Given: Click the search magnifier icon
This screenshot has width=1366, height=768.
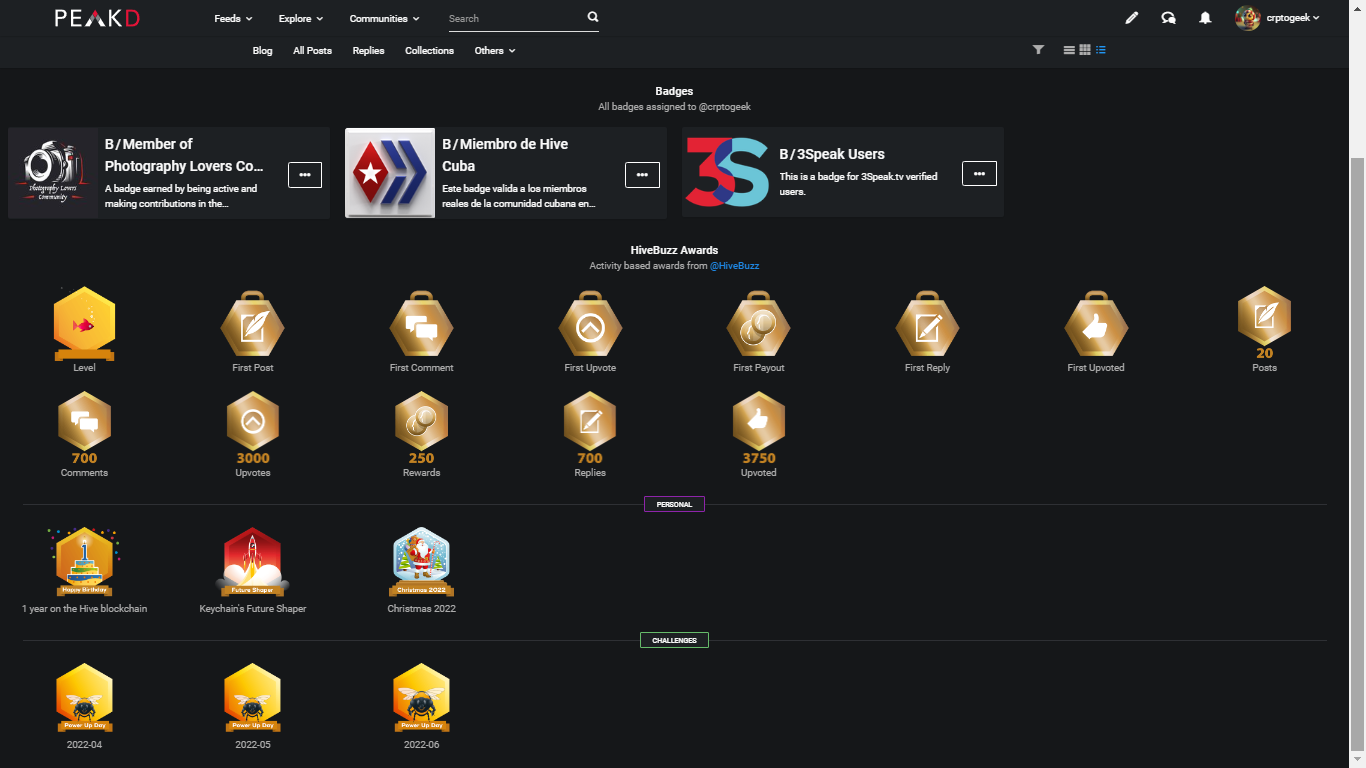Looking at the screenshot, I should point(592,17).
